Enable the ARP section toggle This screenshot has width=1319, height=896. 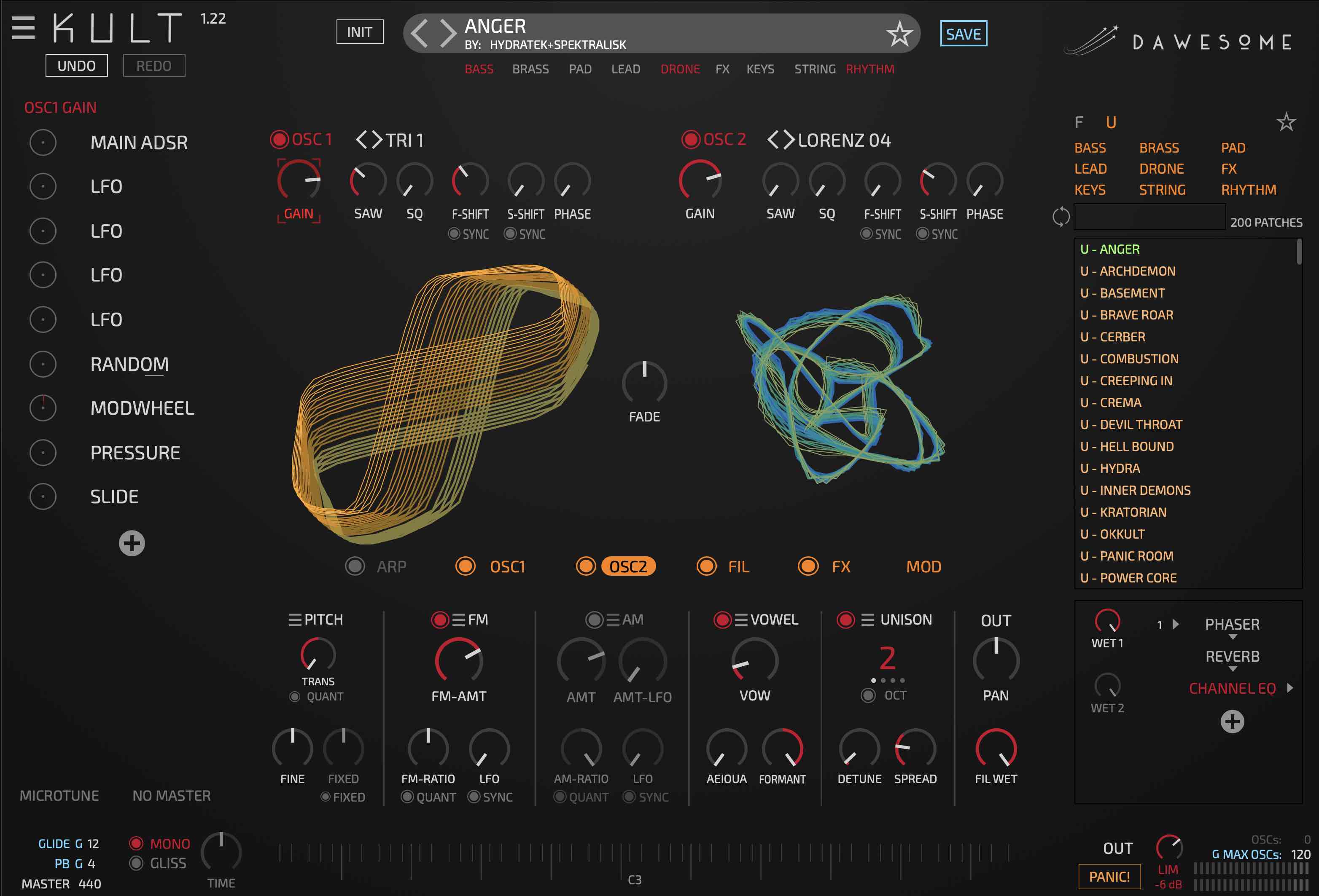pyautogui.click(x=355, y=566)
